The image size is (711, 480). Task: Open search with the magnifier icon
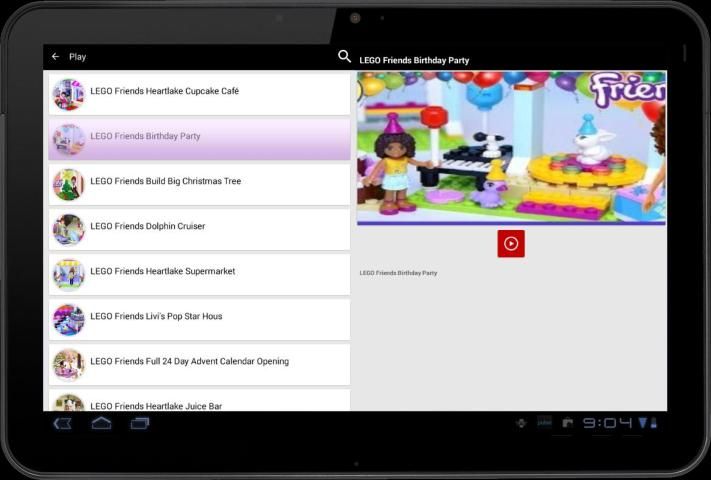[x=344, y=57]
